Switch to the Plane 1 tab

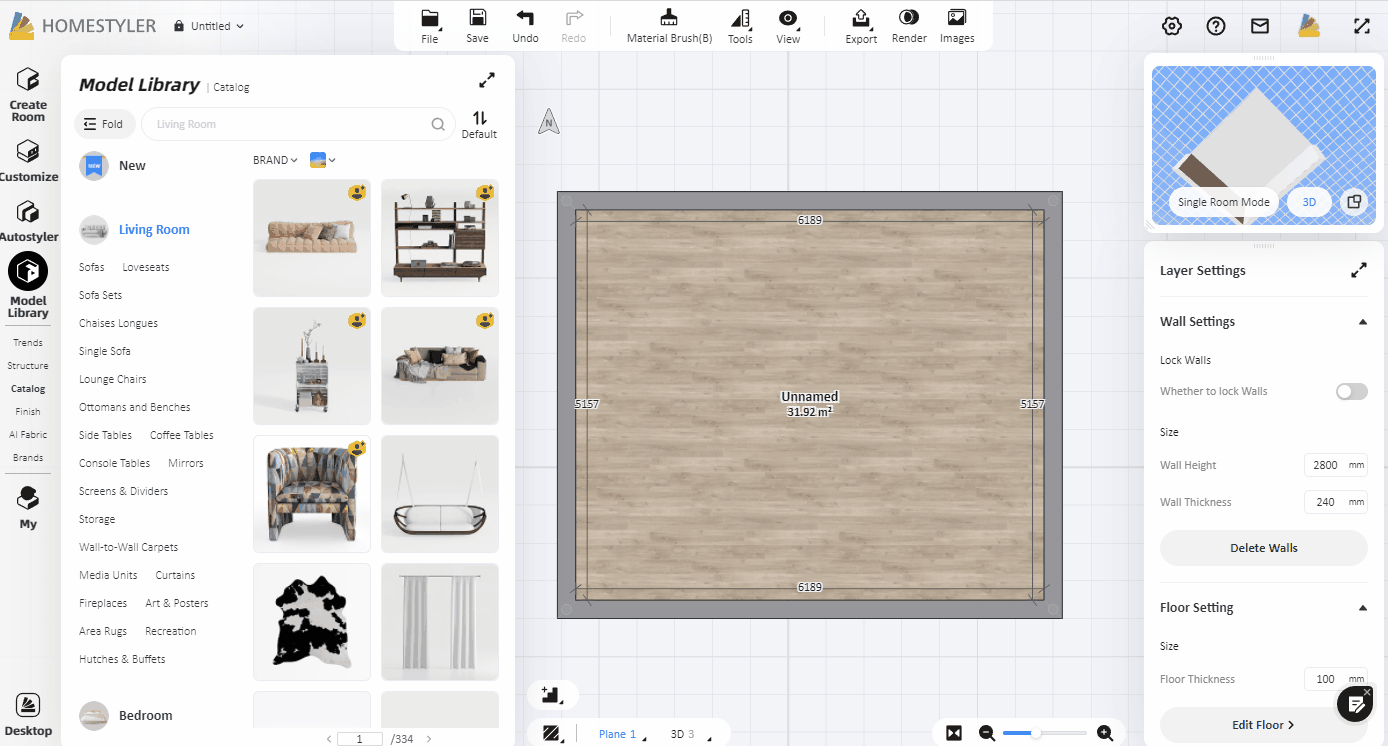click(x=617, y=734)
